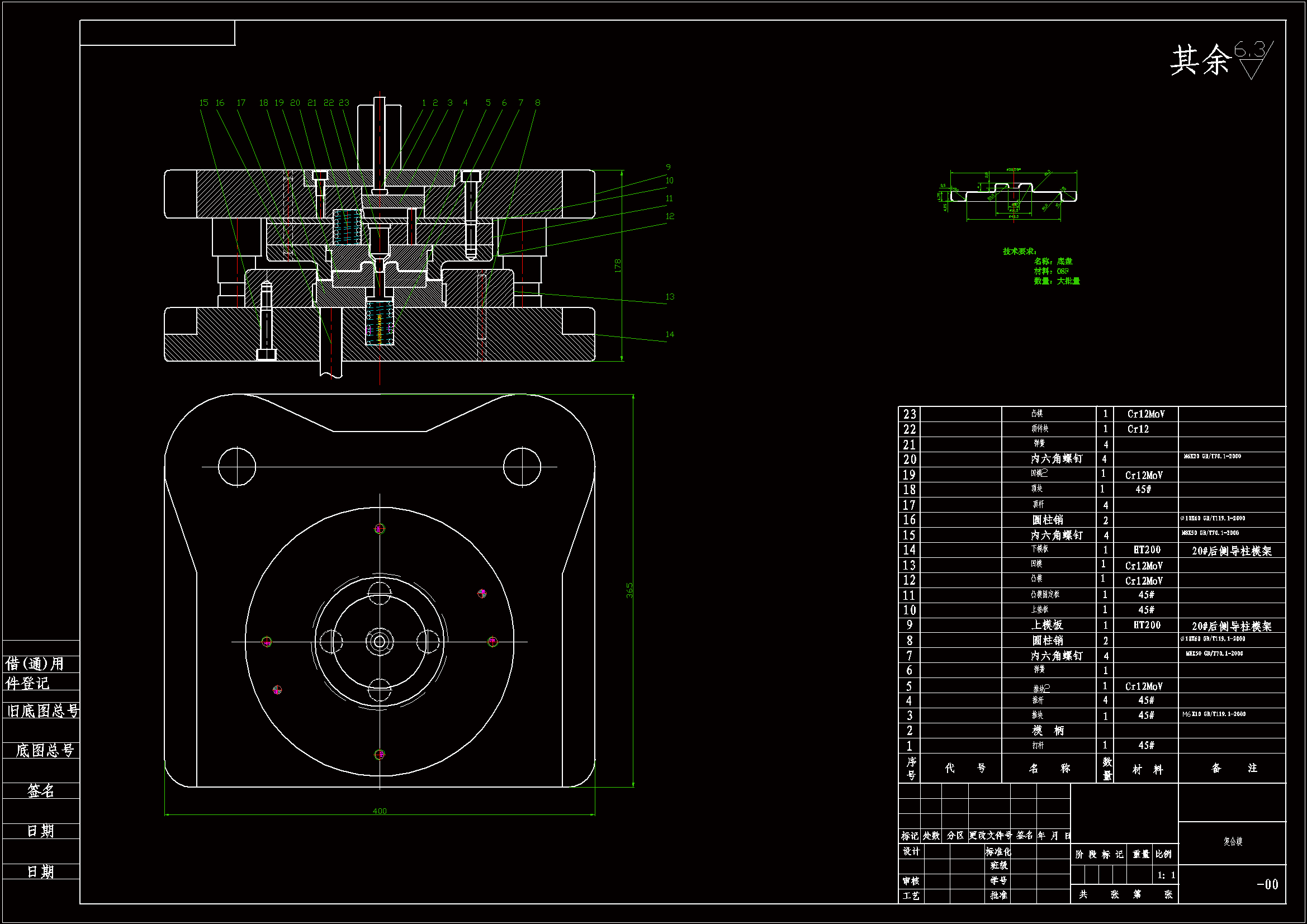Click the 1:1 scale value cell
Image resolution: width=1307 pixels, height=924 pixels.
click(x=1165, y=875)
